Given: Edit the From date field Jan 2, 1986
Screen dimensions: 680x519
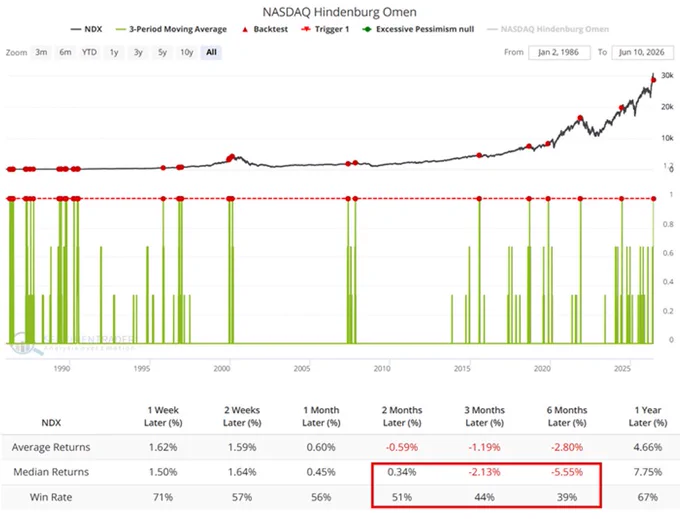Looking at the screenshot, I should (559, 52).
